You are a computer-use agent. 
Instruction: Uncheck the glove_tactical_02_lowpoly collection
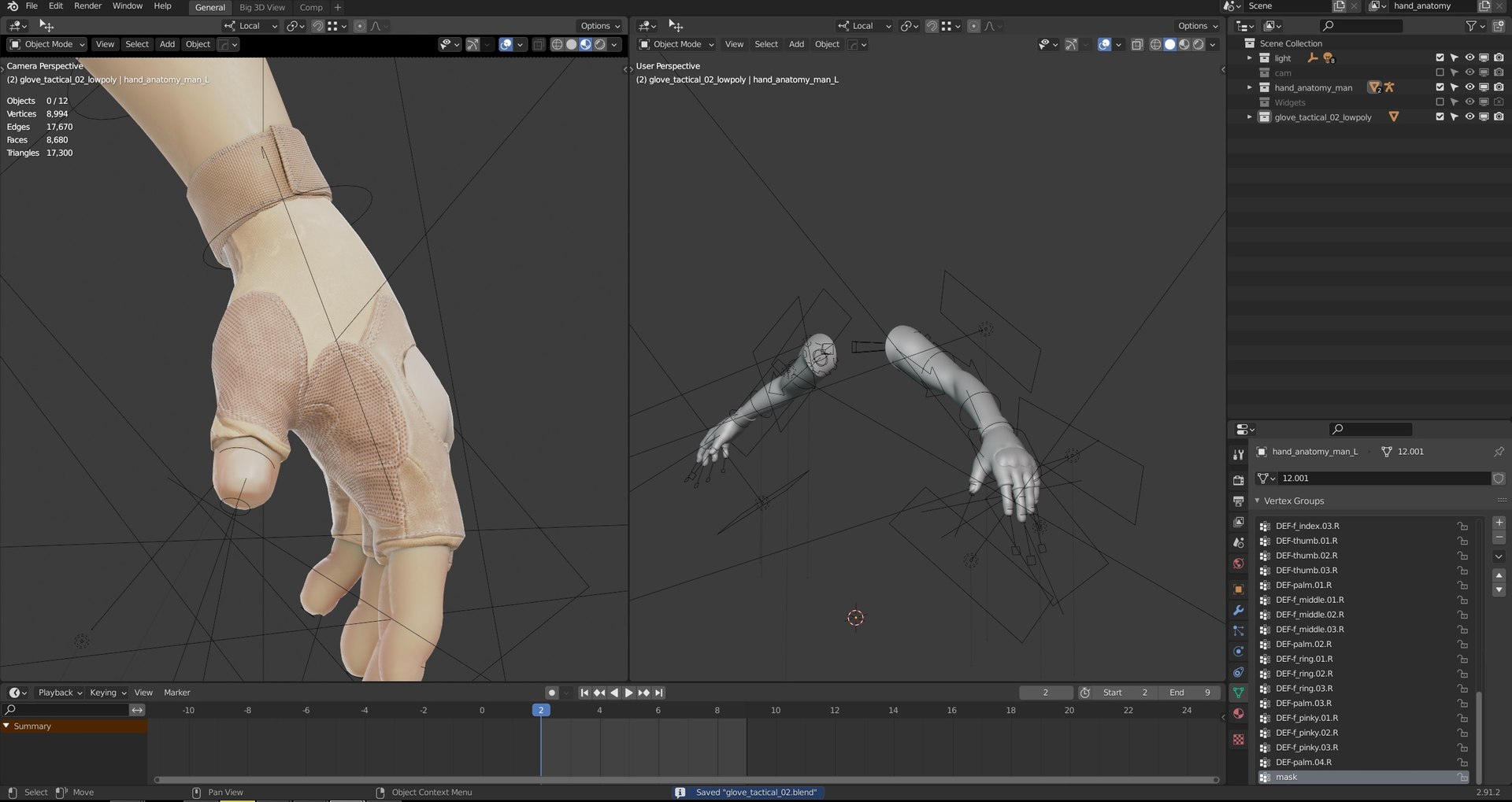[1440, 117]
